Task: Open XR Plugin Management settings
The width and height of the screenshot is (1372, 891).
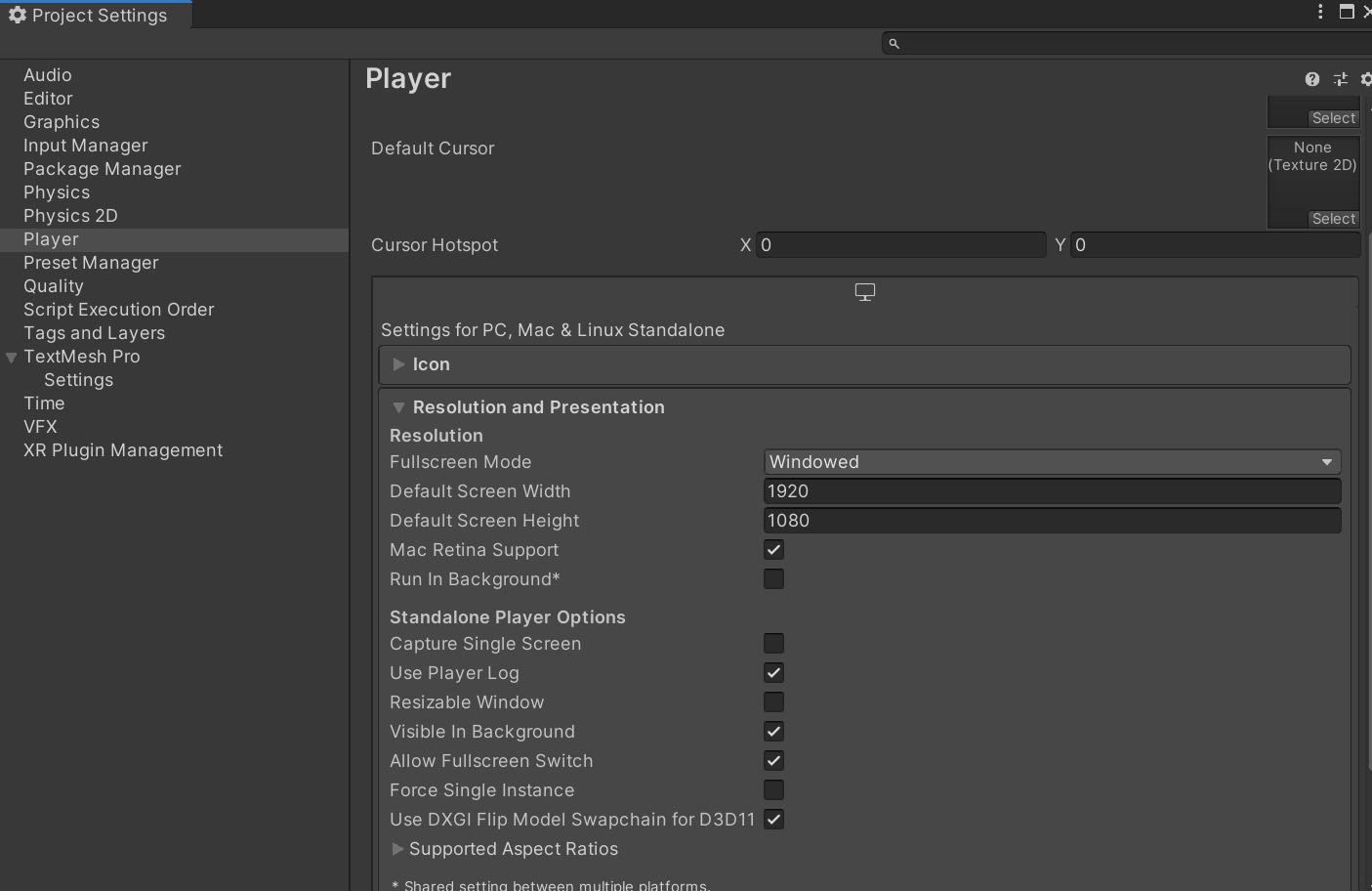Action: [123, 450]
